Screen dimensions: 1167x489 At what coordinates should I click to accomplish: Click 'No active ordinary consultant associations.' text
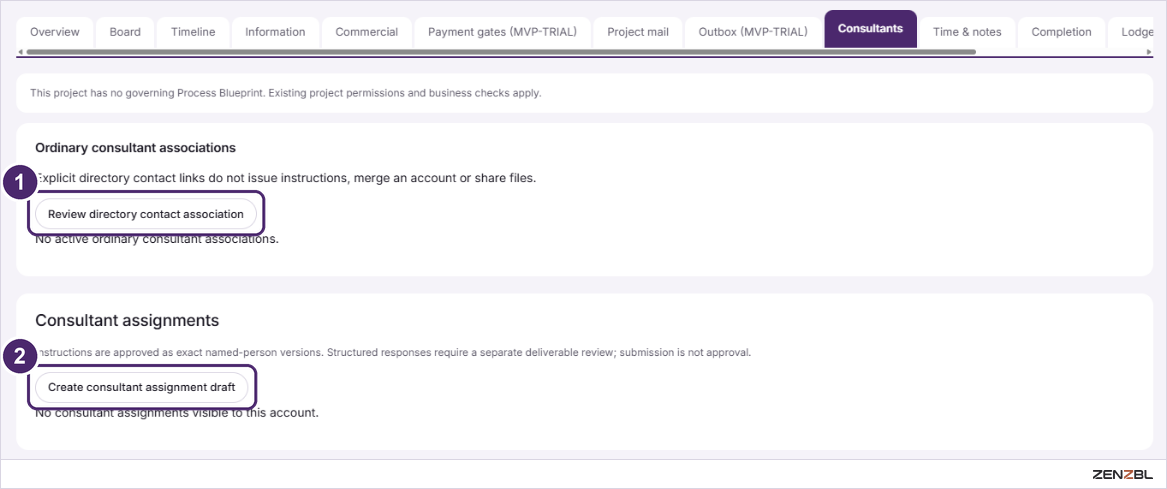coord(157,240)
